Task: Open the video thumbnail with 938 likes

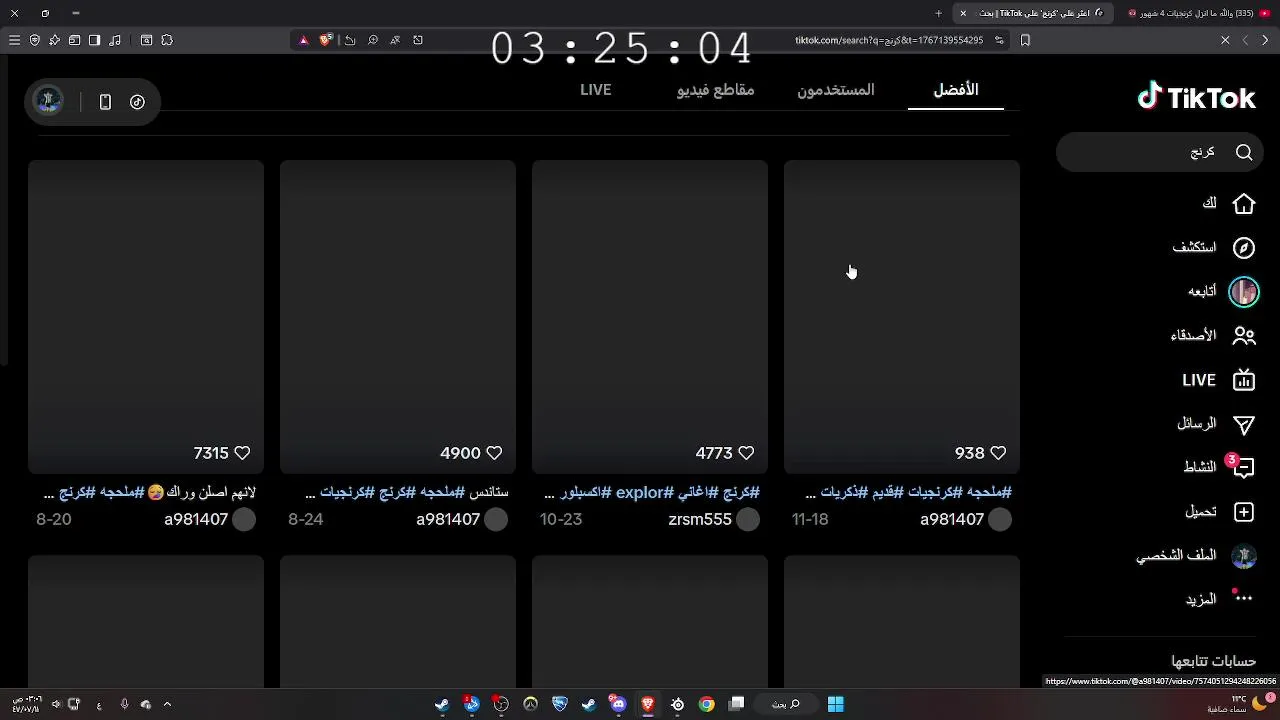Action: 902,316
